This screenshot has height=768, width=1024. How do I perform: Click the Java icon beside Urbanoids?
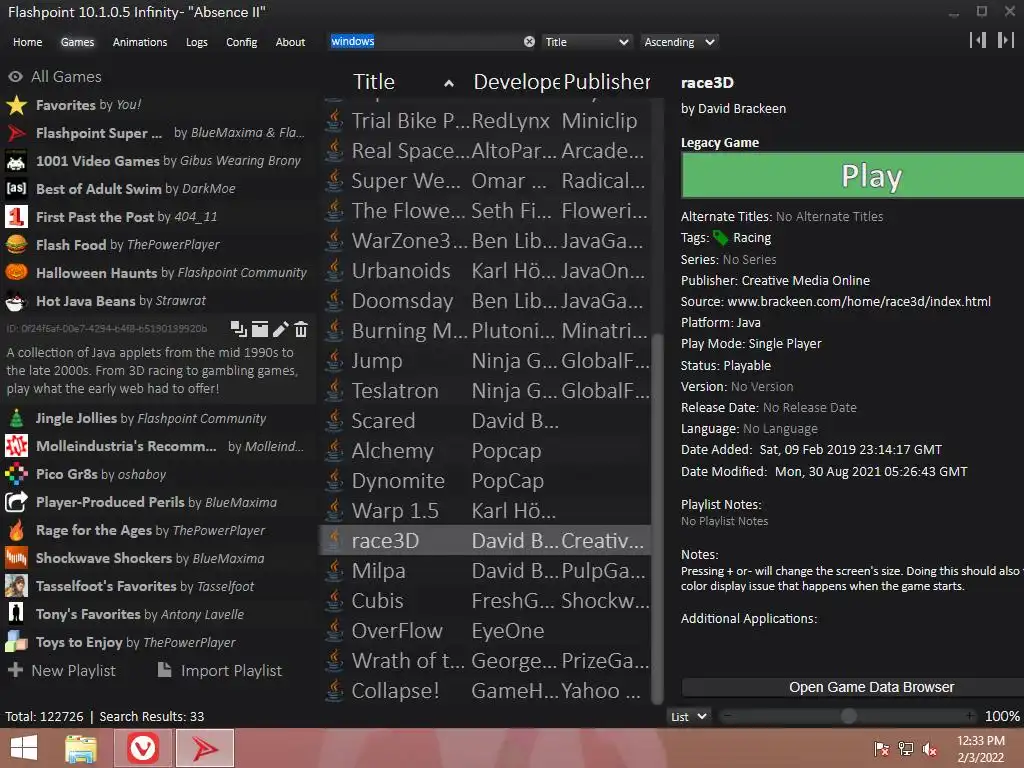334,270
